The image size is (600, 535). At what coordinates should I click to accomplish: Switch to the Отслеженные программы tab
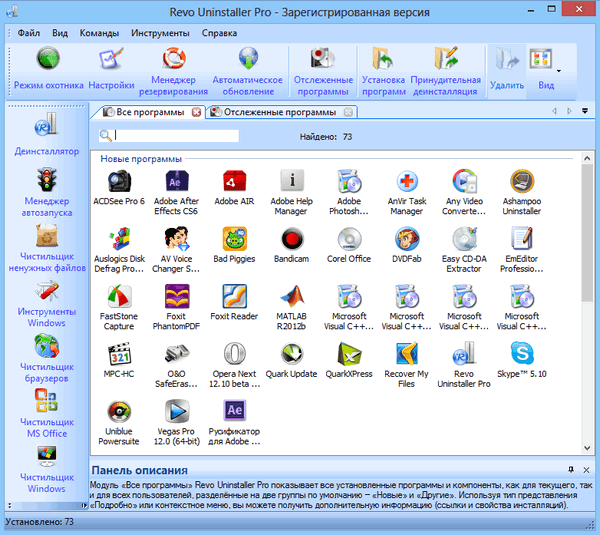pyautogui.click(x=279, y=112)
